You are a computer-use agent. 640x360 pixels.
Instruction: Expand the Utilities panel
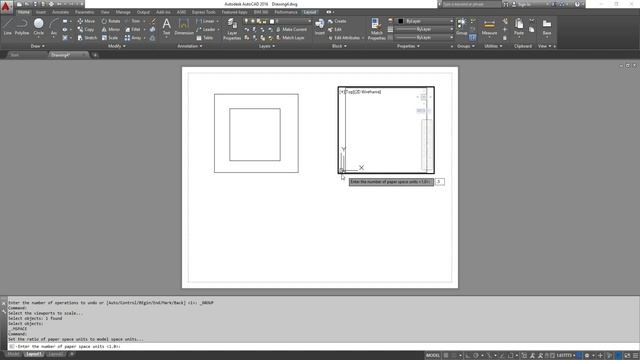(x=493, y=46)
